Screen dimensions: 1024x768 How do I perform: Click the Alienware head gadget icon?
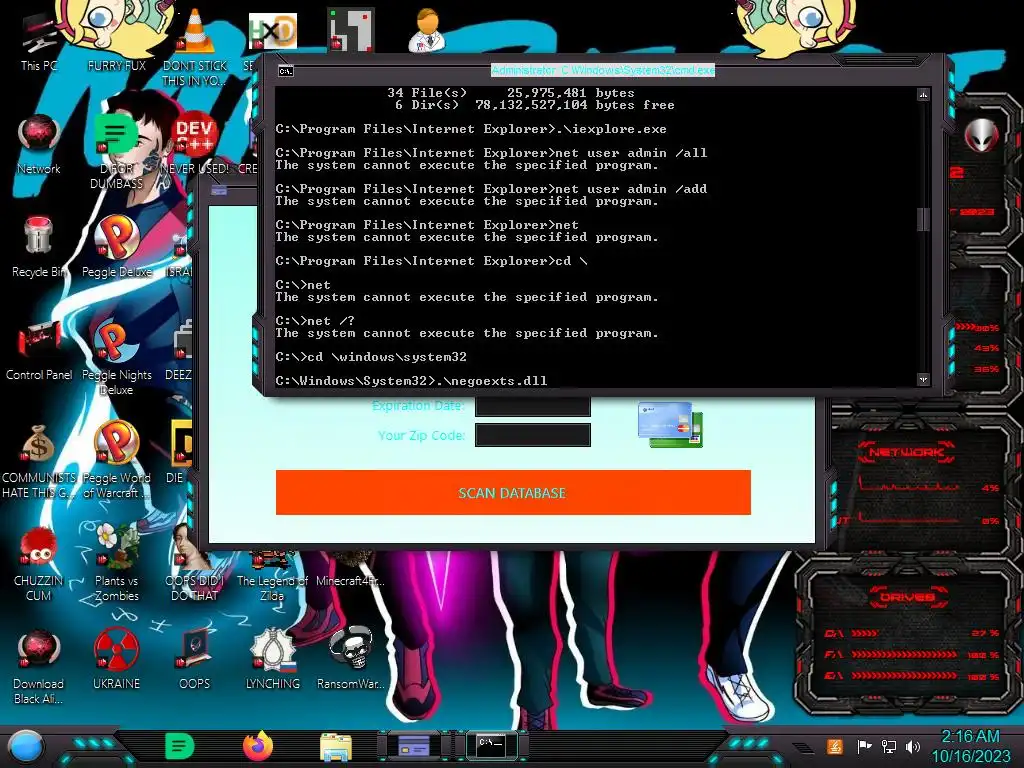click(x=980, y=135)
